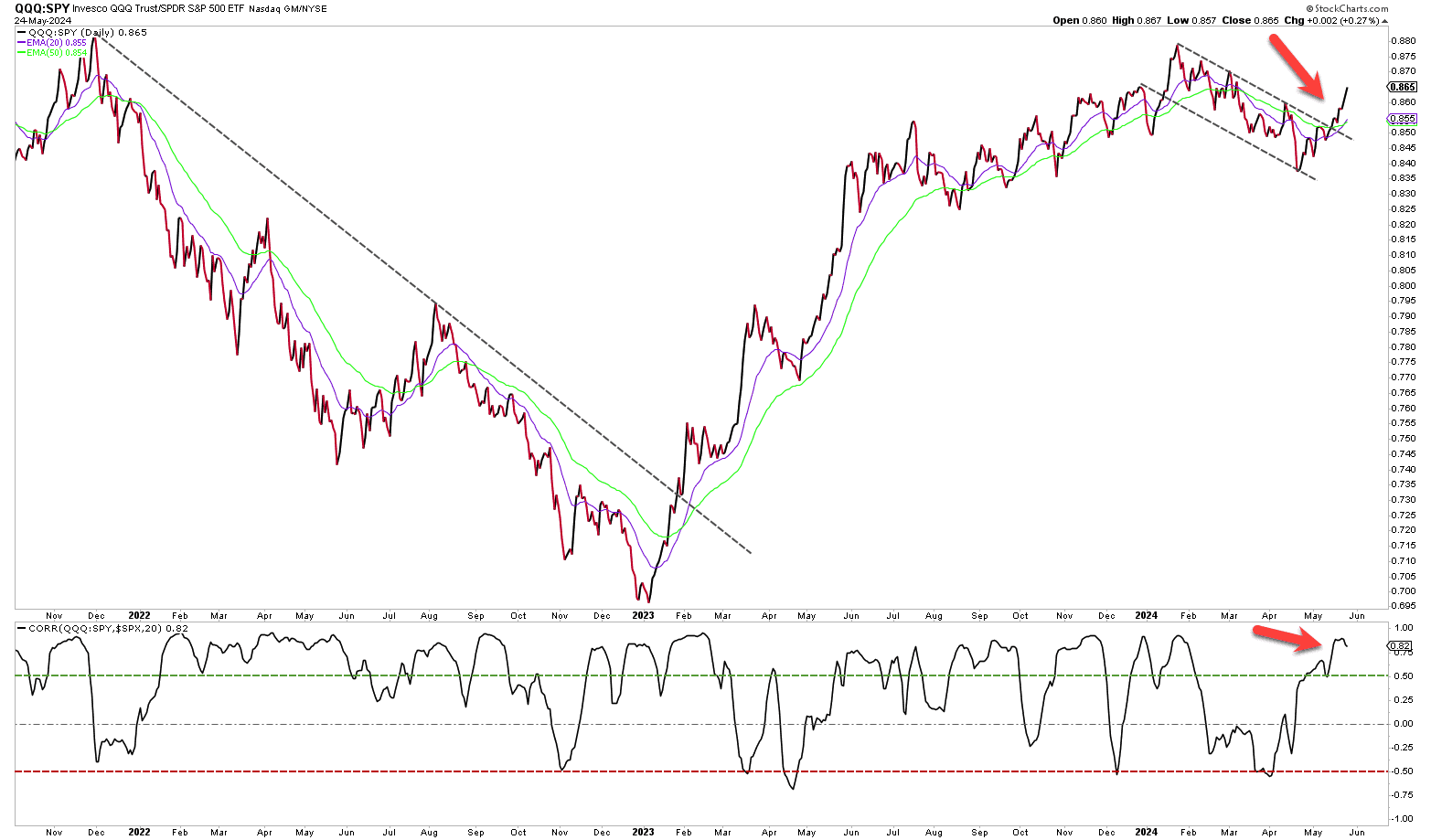Click the 0.790 price axis label
Image resolution: width=1431 pixels, height=840 pixels.
click(x=1404, y=316)
